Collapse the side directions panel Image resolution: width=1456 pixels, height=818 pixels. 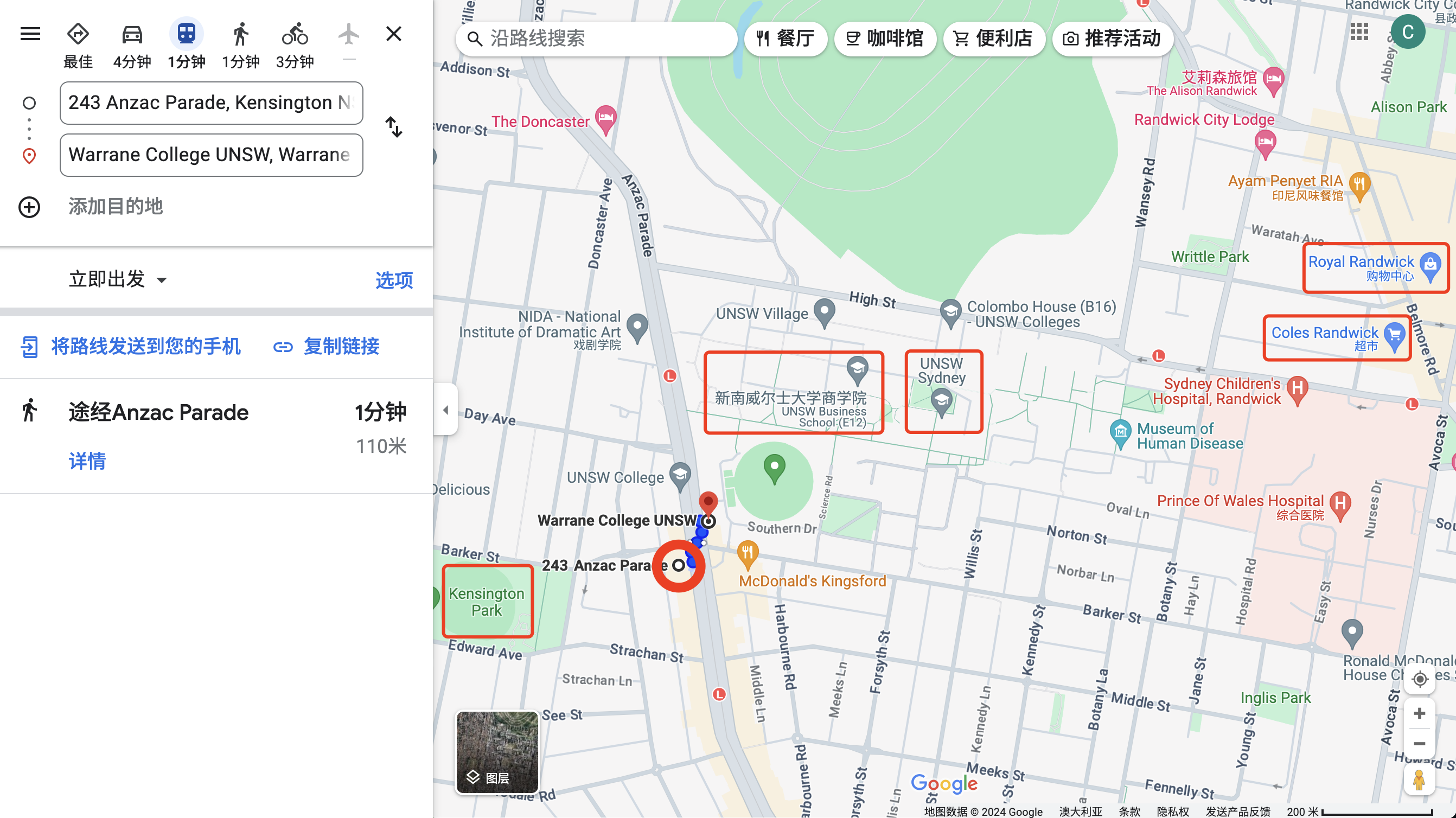[x=445, y=410]
